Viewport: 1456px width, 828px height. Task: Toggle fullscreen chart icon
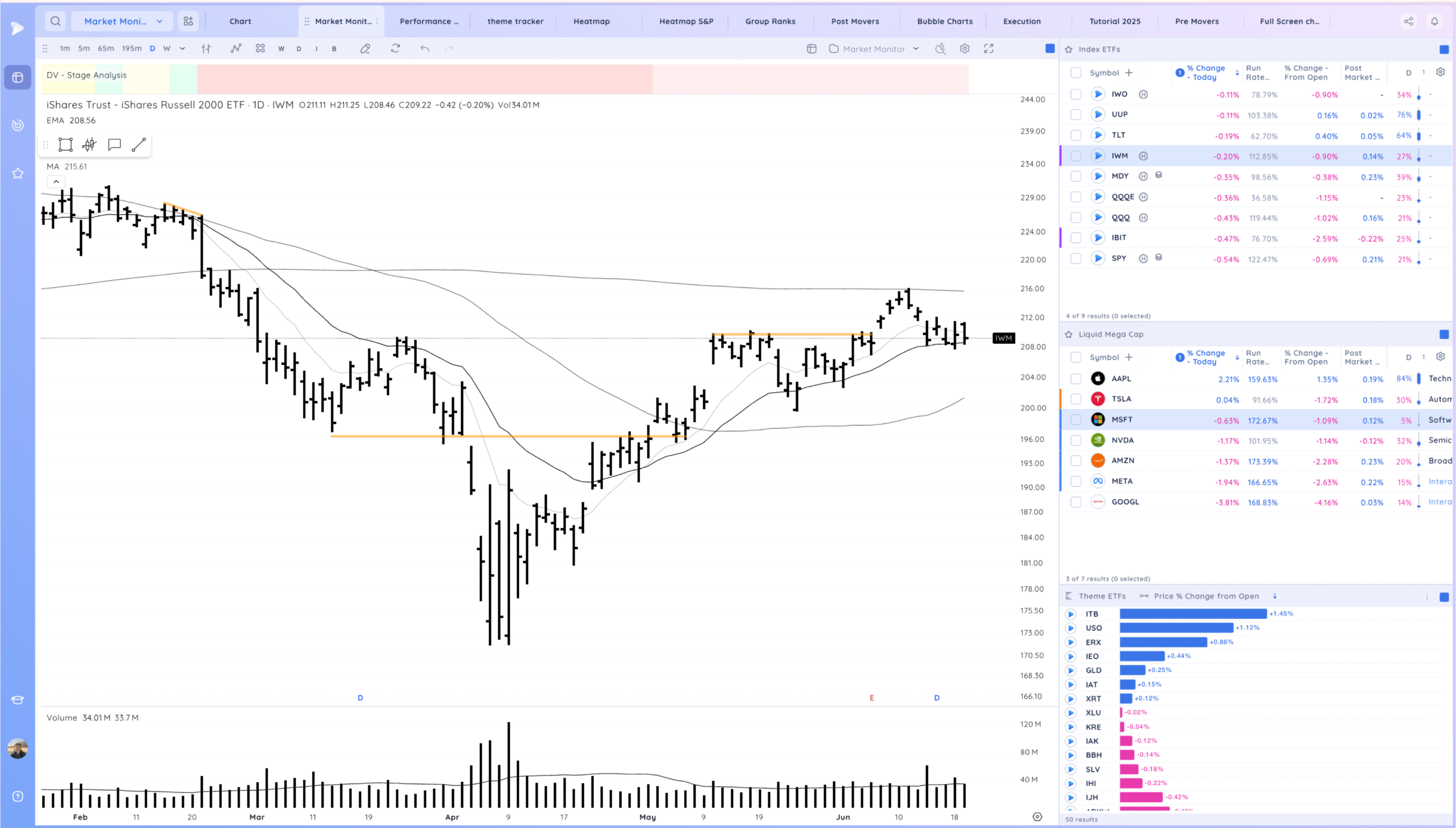pyautogui.click(x=988, y=49)
